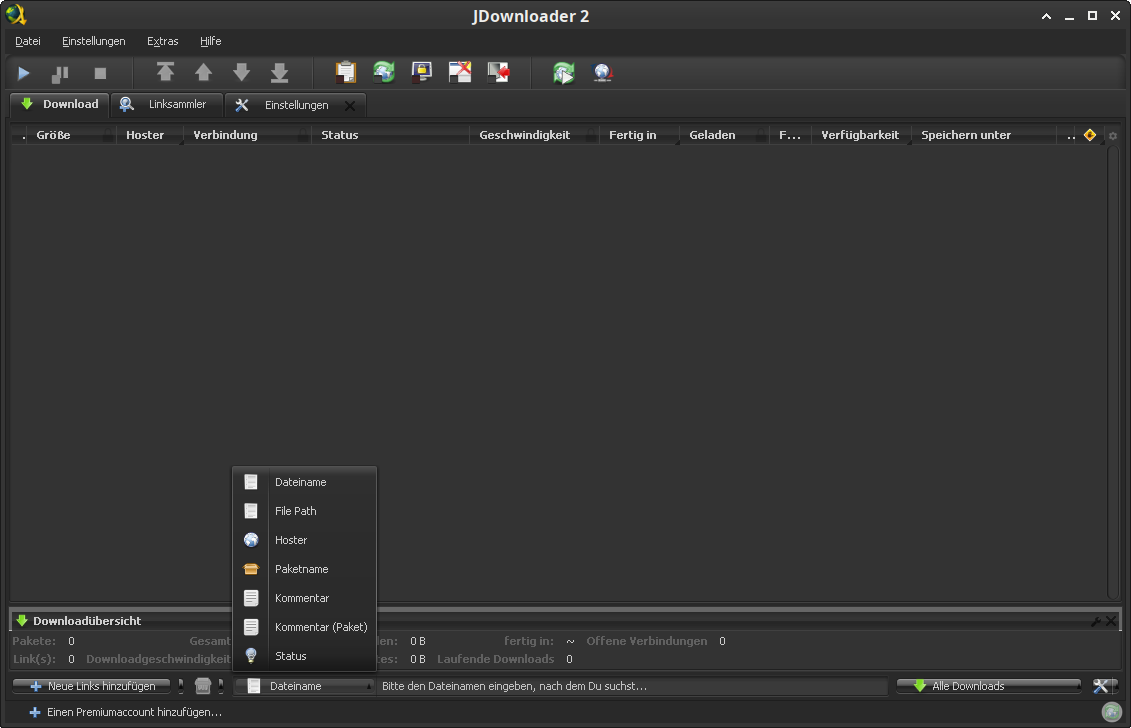The width and height of the screenshot is (1131, 728).
Task: Toggle clipboard monitoring icon in toolbar
Action: coord(346,72)
